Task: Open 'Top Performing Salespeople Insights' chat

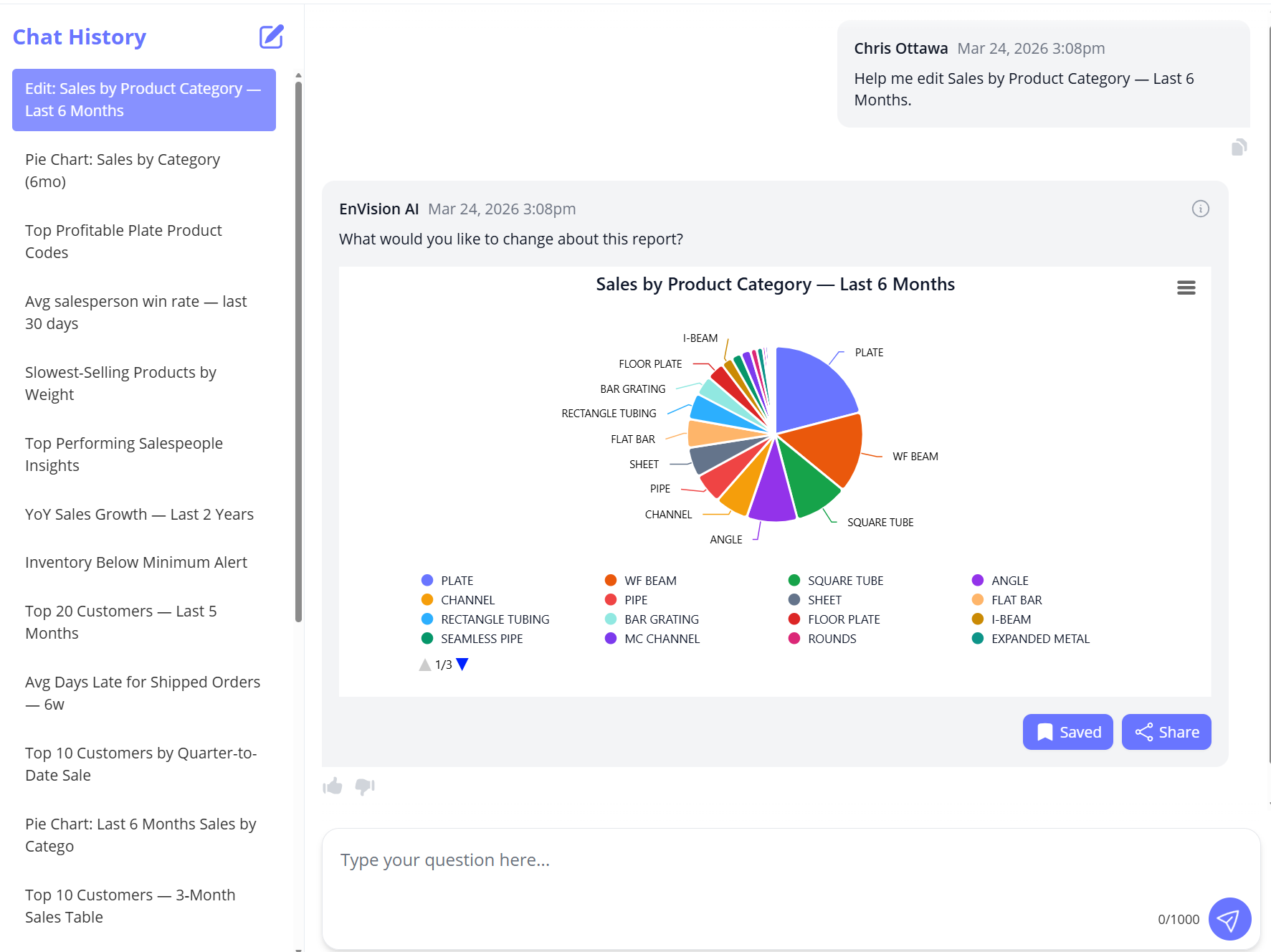Action: point(144,454)
